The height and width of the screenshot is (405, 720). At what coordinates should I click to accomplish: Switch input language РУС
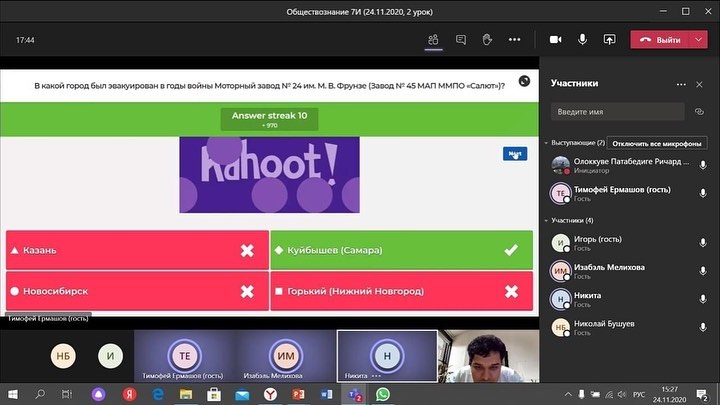click(x=639, y=394)
